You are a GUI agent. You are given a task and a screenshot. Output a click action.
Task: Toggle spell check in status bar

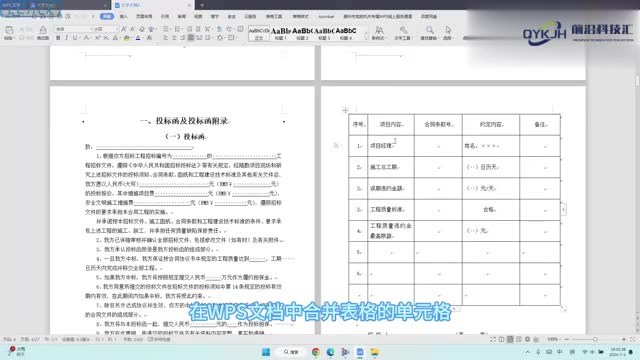tap(160, 339)
